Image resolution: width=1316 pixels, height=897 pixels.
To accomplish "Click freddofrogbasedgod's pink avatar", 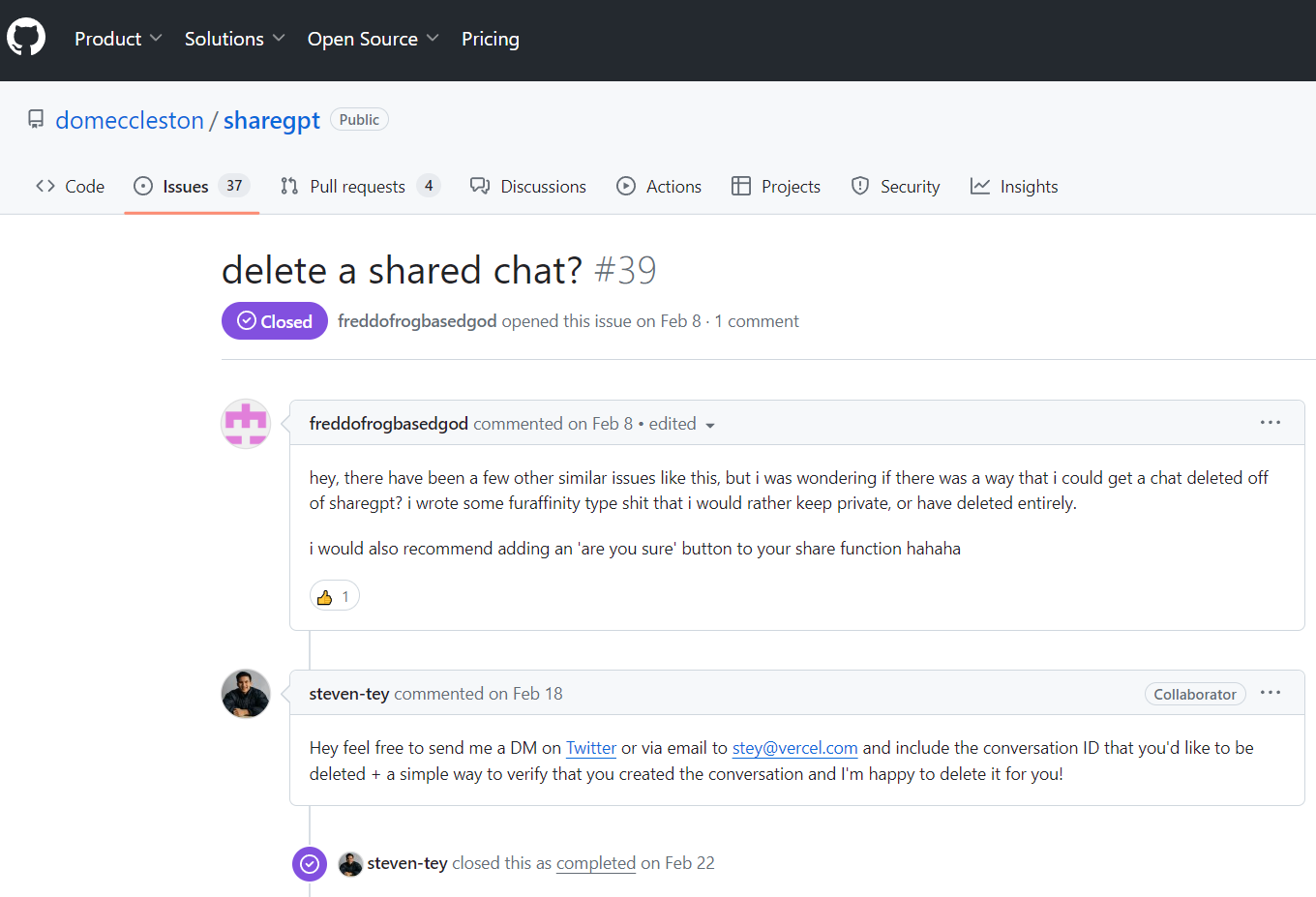I will coord(246,424).
